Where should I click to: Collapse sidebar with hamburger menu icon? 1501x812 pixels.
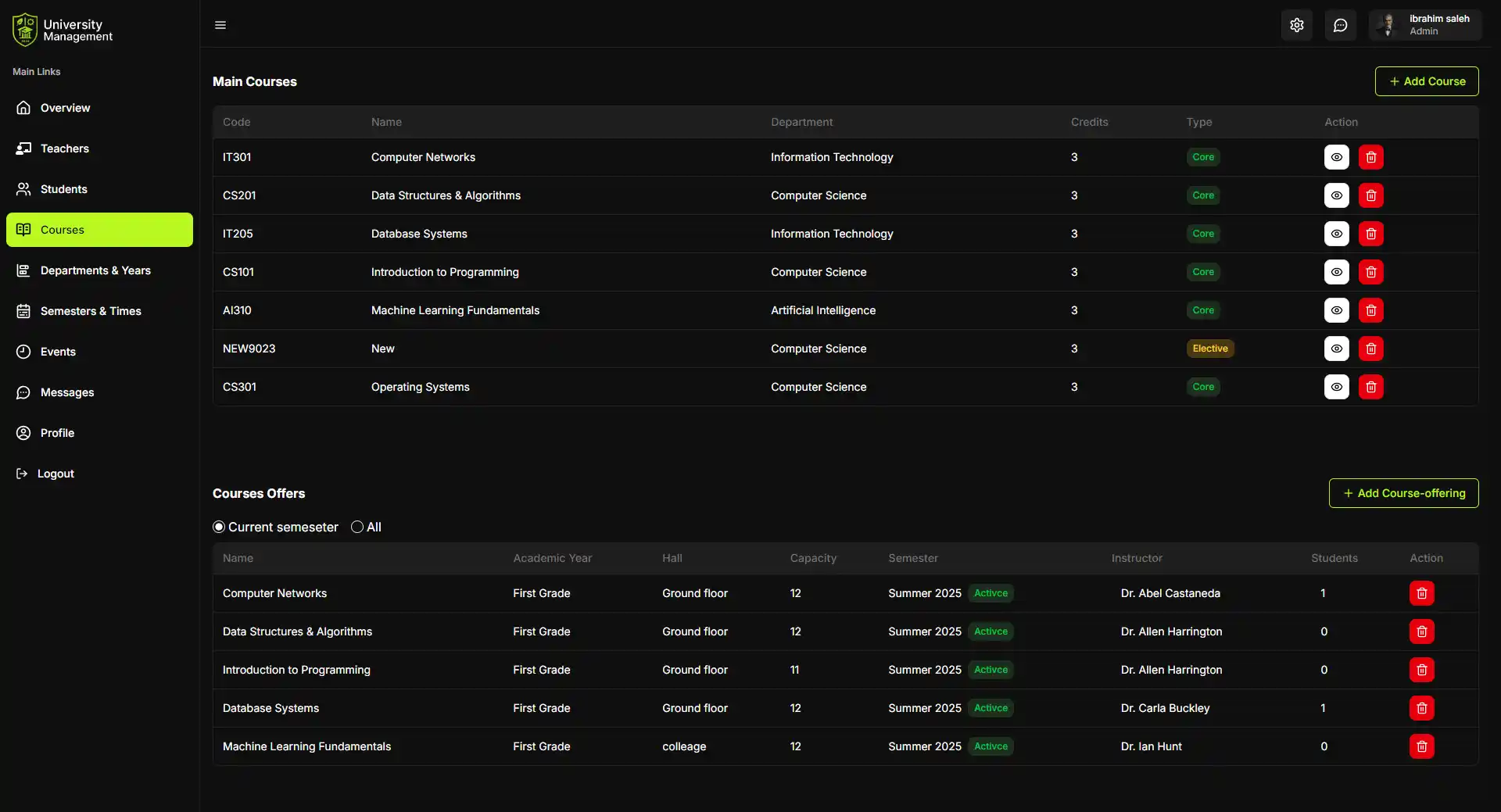coord(220,25)
